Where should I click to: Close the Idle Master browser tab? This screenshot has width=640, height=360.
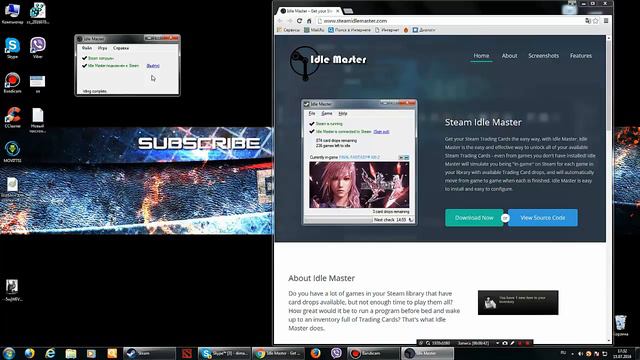[338, 11]
